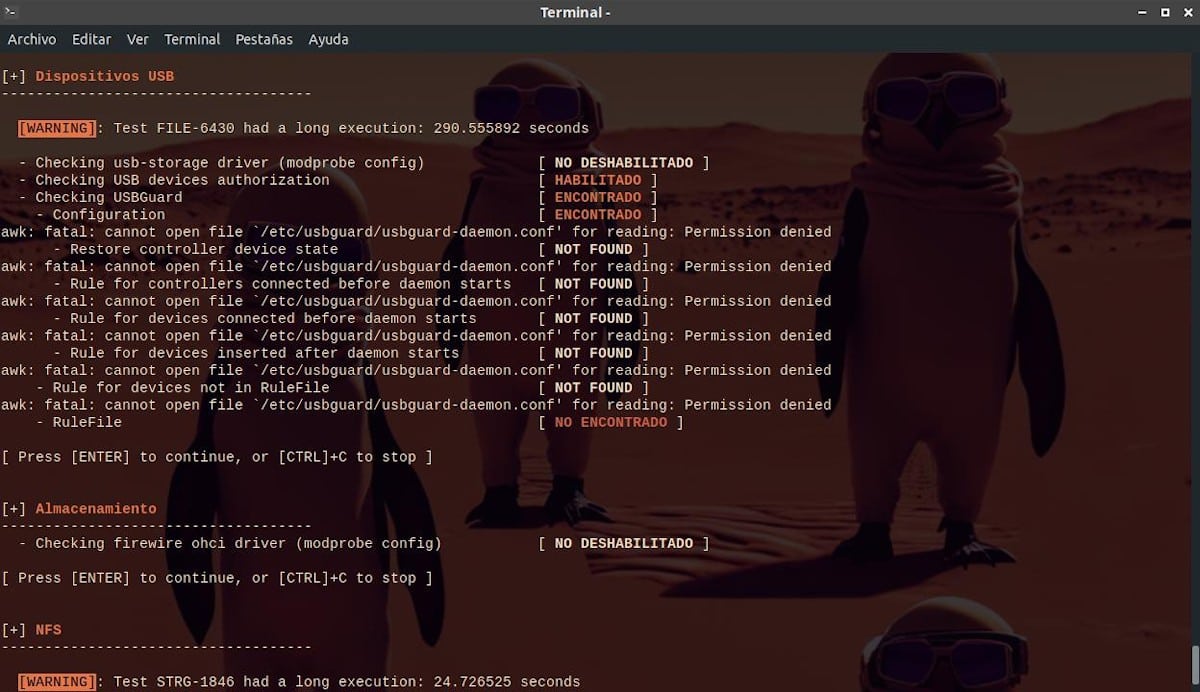Click NO DESHABILITADO beside usb-storage driver
Viewport: 1200px width, 692px height.
624,163
